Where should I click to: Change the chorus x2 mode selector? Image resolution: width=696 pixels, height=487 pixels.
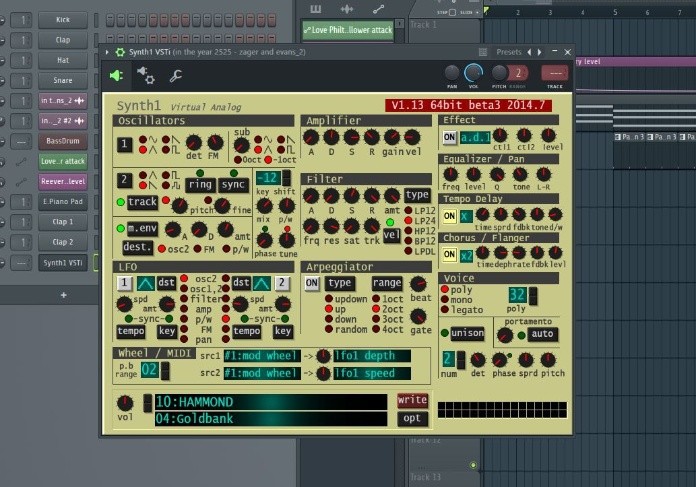(x=466, y=255)
